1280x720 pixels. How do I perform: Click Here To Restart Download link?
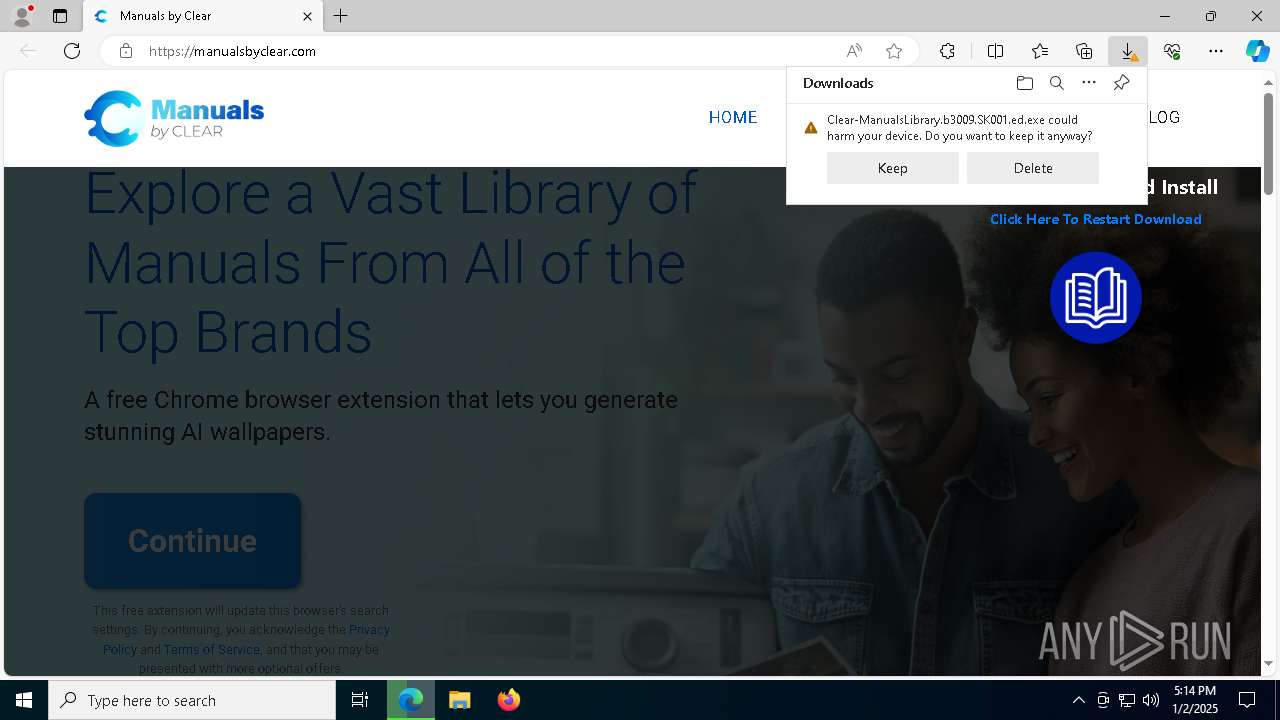1096,219
